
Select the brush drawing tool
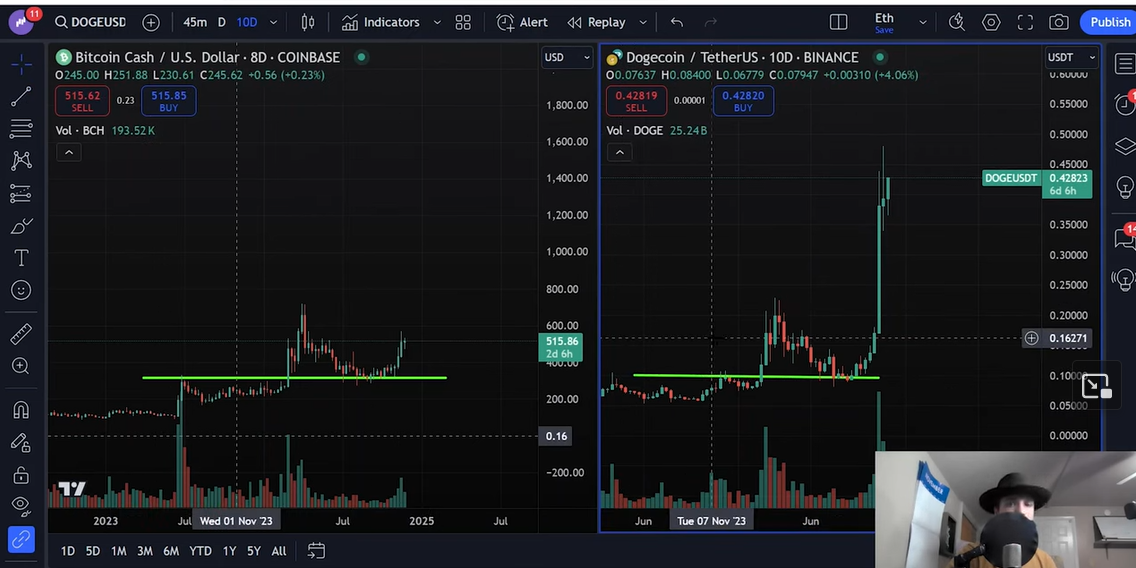[x=21, y=226]
